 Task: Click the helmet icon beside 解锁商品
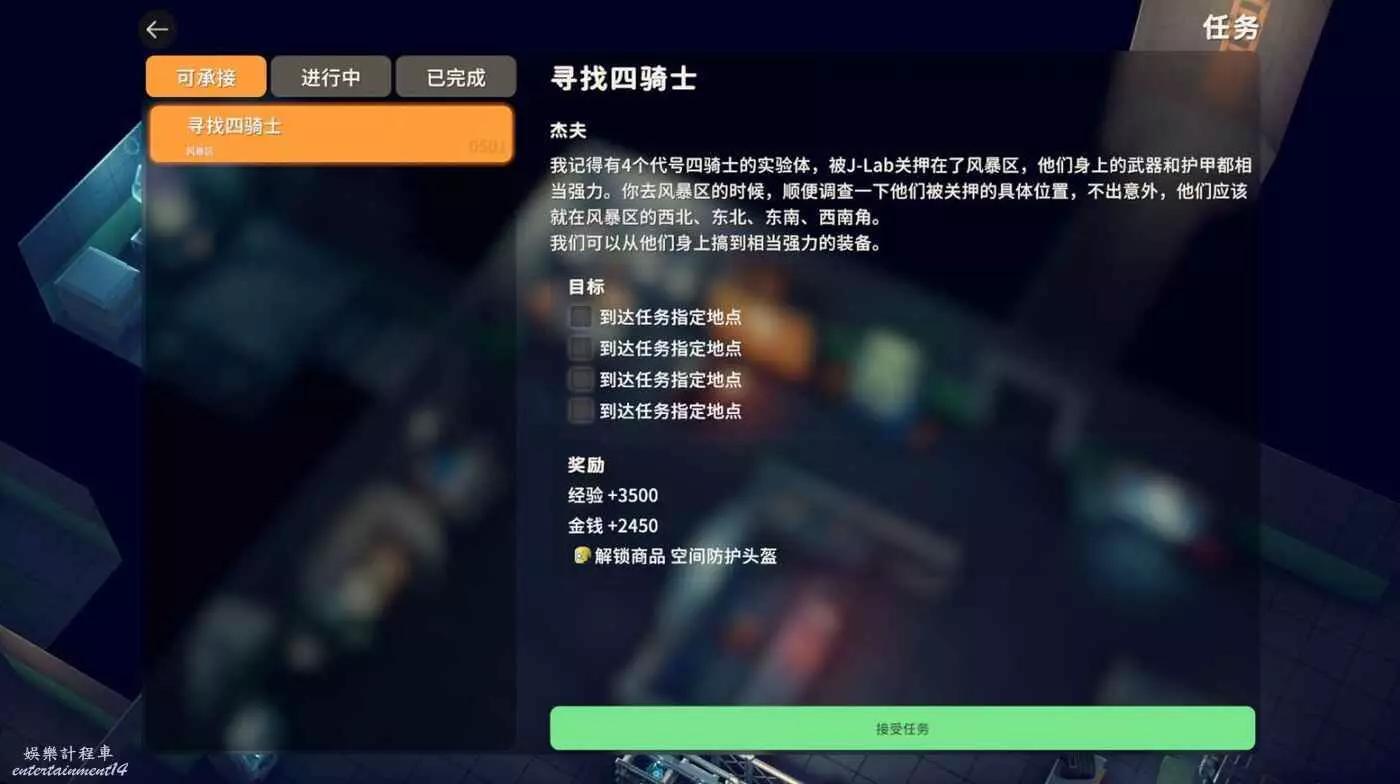coord(582,555)
